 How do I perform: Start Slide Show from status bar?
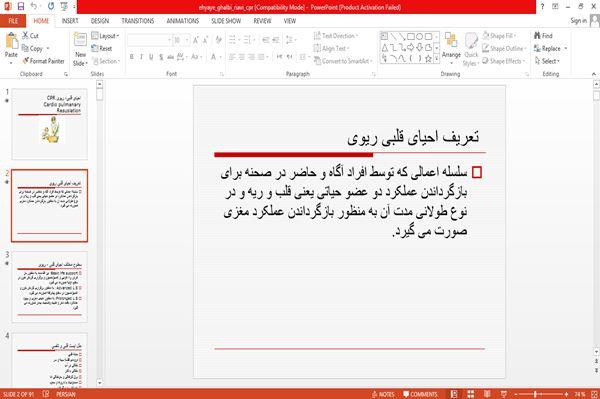pos(504,394)
